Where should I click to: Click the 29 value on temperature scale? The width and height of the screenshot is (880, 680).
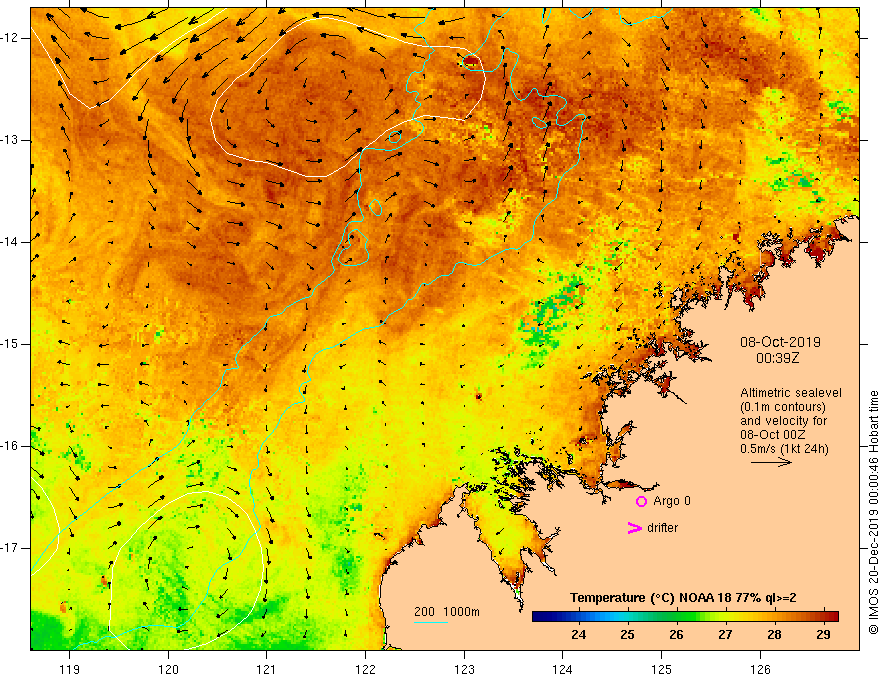[823, 635]
